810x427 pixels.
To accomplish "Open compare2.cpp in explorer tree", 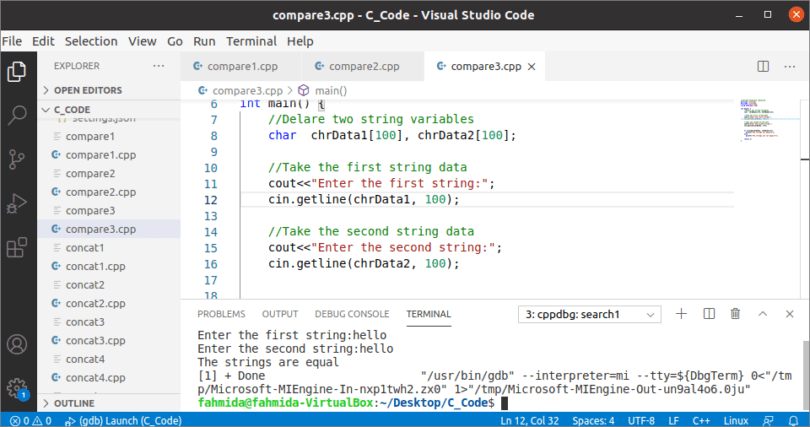I will (109, 192).
